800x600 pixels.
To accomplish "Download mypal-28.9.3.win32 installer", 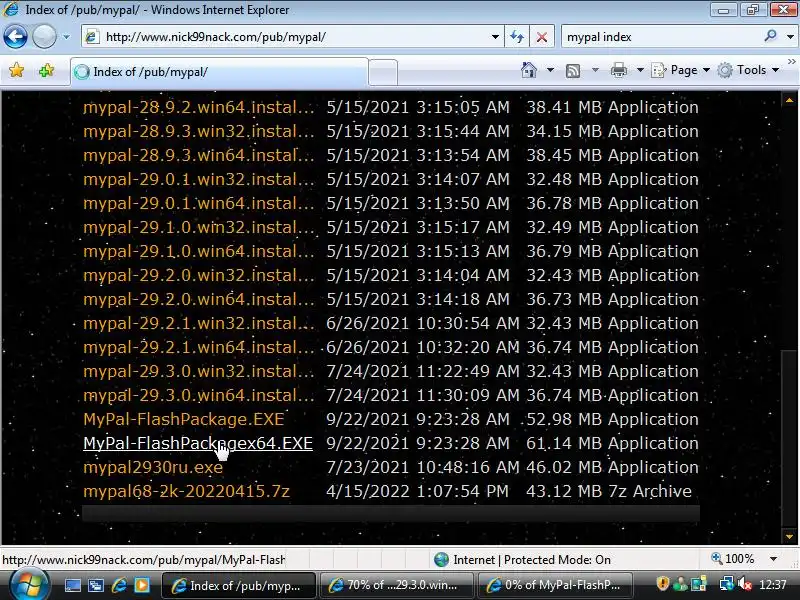I will tap(198, 131).
